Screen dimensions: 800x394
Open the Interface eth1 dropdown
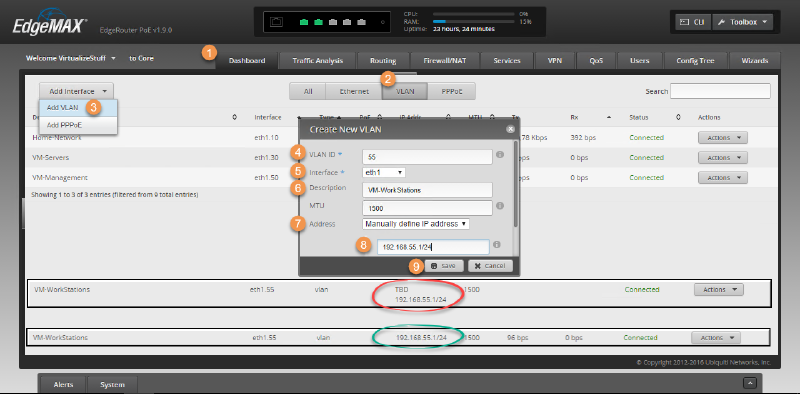click(384, 173)
